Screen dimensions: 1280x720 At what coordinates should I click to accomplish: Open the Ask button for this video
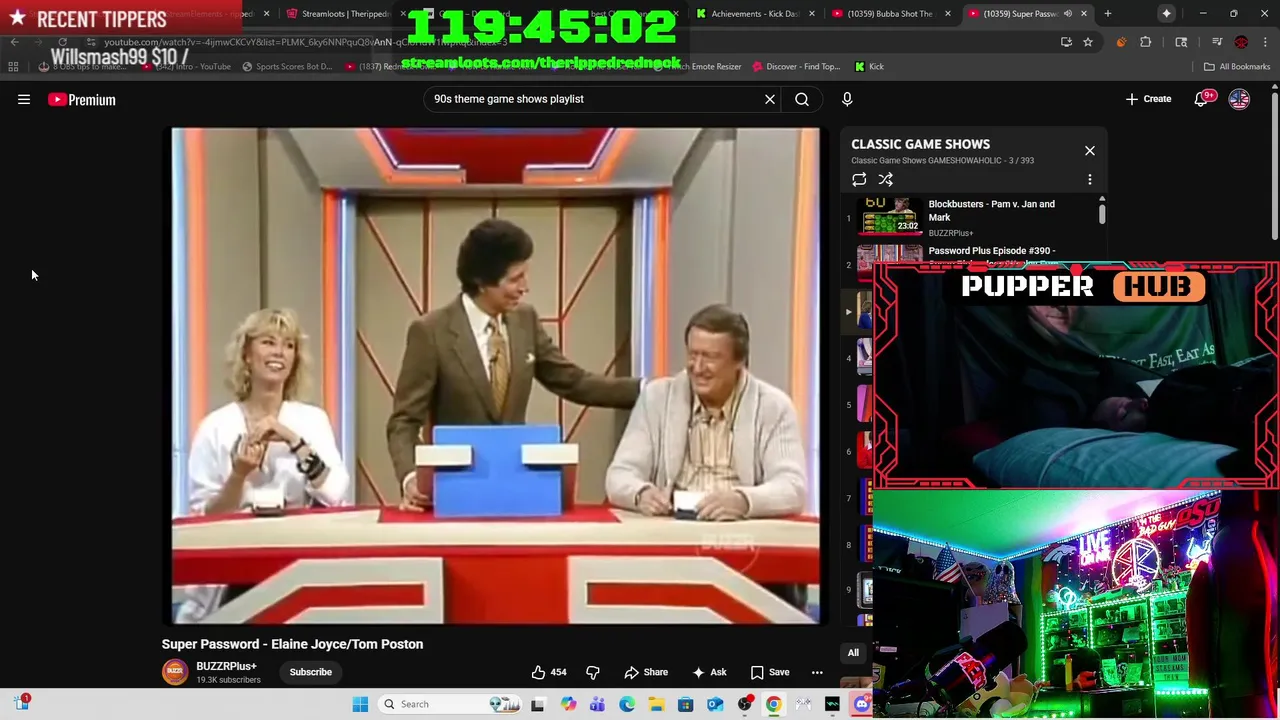(x=708, y=672)
